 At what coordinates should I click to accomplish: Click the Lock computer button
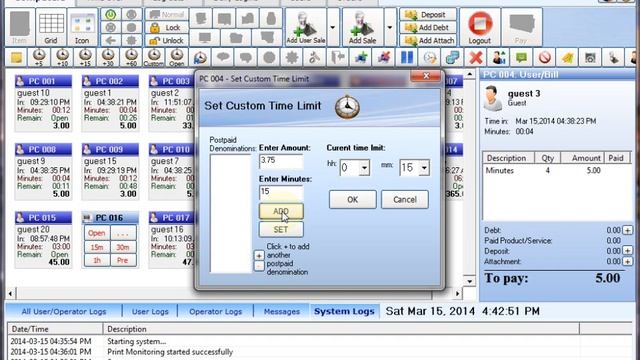coord(166,28)
